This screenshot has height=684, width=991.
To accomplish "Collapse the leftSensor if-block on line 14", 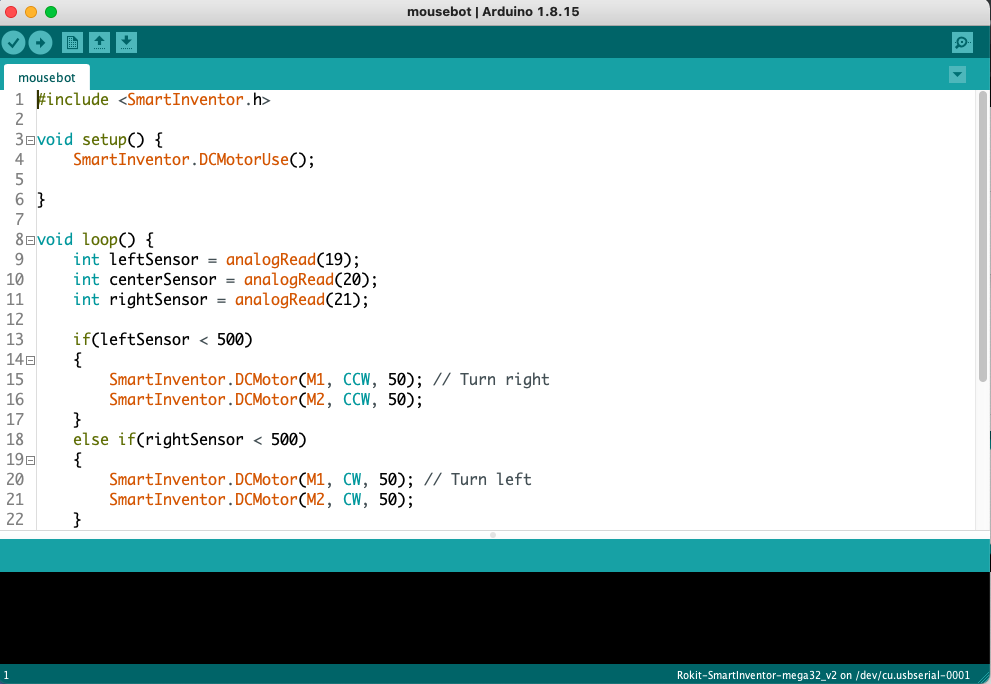I will point(31,360).
